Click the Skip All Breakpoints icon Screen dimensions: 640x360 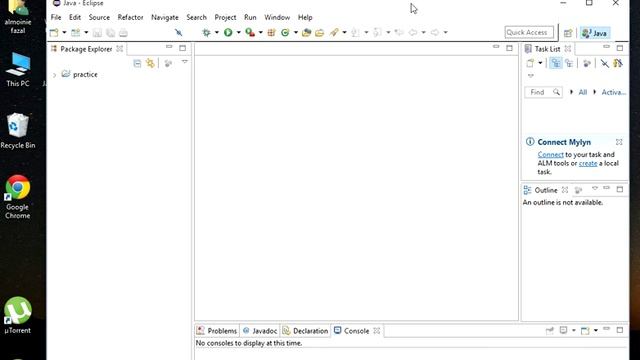click(x=179, y=33)
